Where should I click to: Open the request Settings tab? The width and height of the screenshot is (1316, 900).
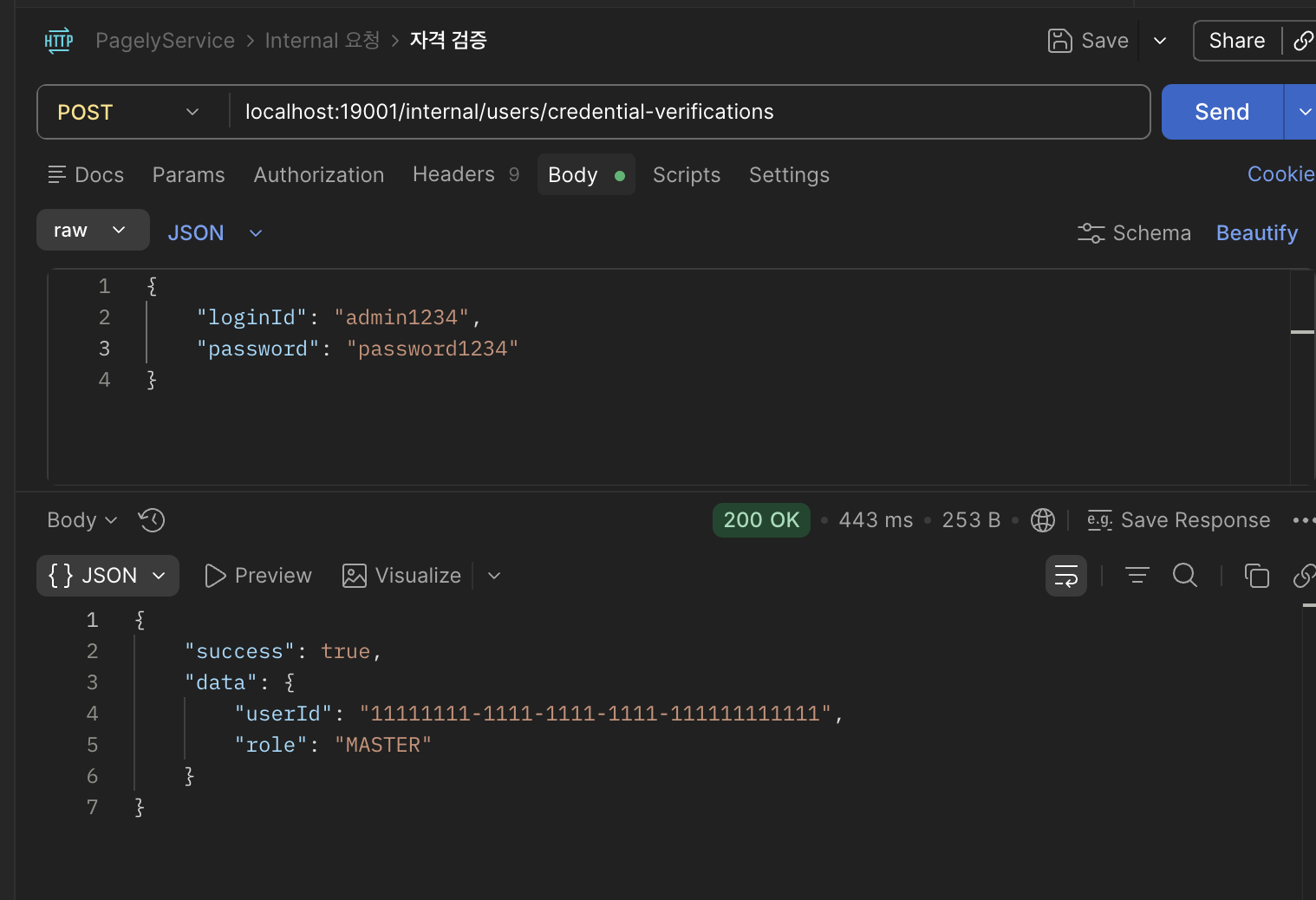point(789,175)
